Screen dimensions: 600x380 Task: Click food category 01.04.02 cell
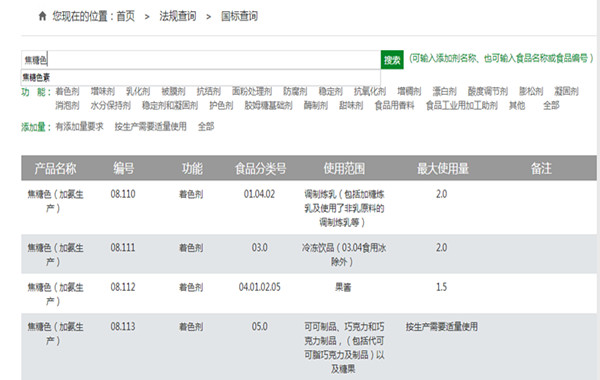[259, 194]
